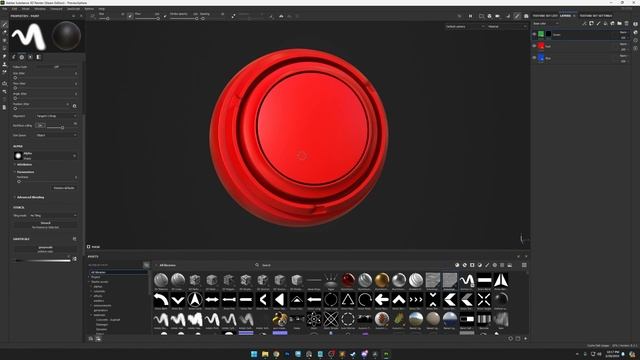
Task: Open the Help menu
Action: [x=102, y=9]
